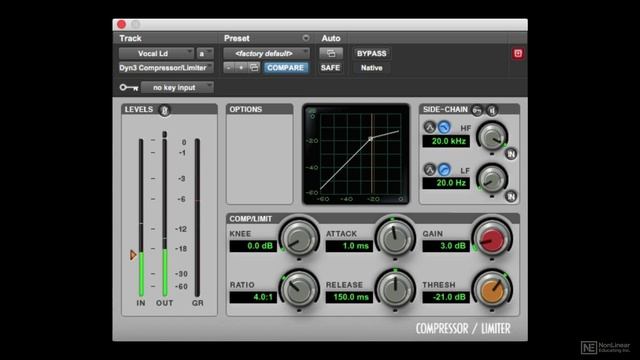Screen dimensions: 640x360
Task: Open factory default preset menu
Action: tap(266, 53)
